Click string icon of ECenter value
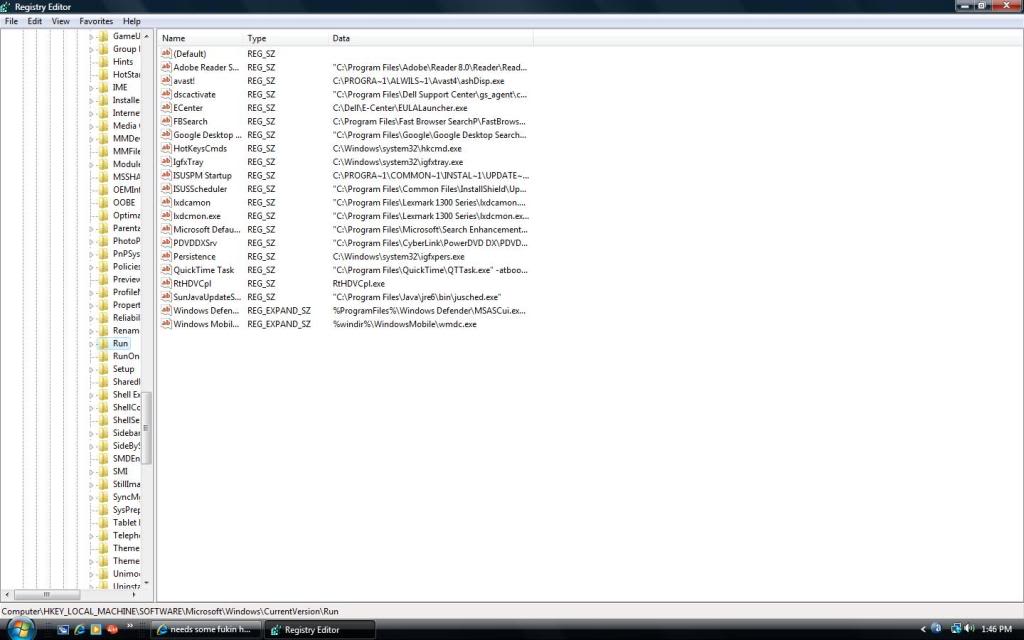1024x640 pixels. [166, 108]
